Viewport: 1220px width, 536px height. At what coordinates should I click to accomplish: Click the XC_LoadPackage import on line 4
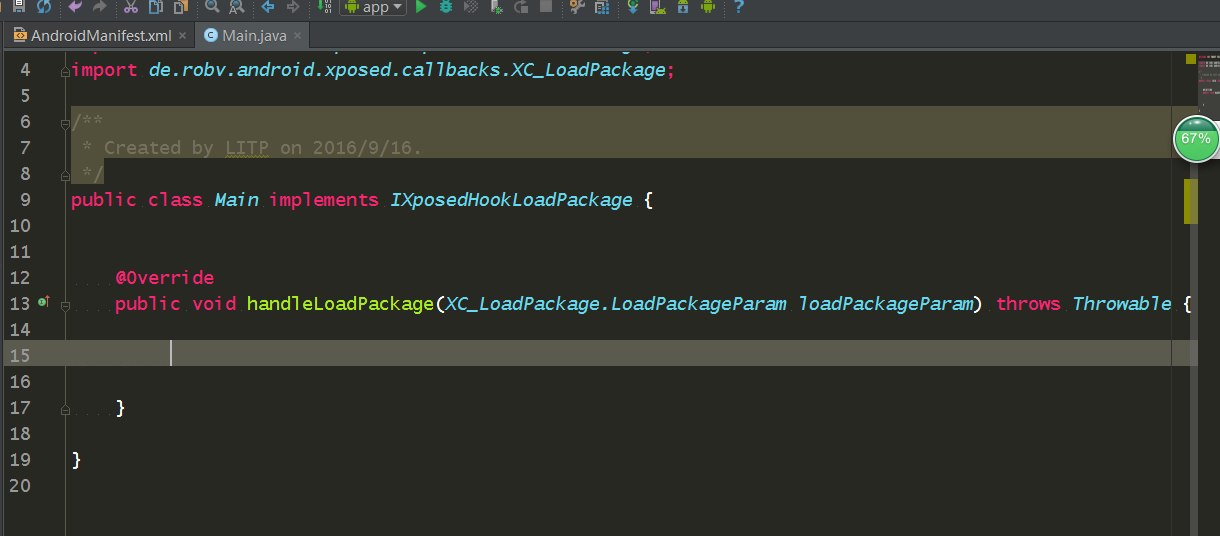tap(588, 70)
